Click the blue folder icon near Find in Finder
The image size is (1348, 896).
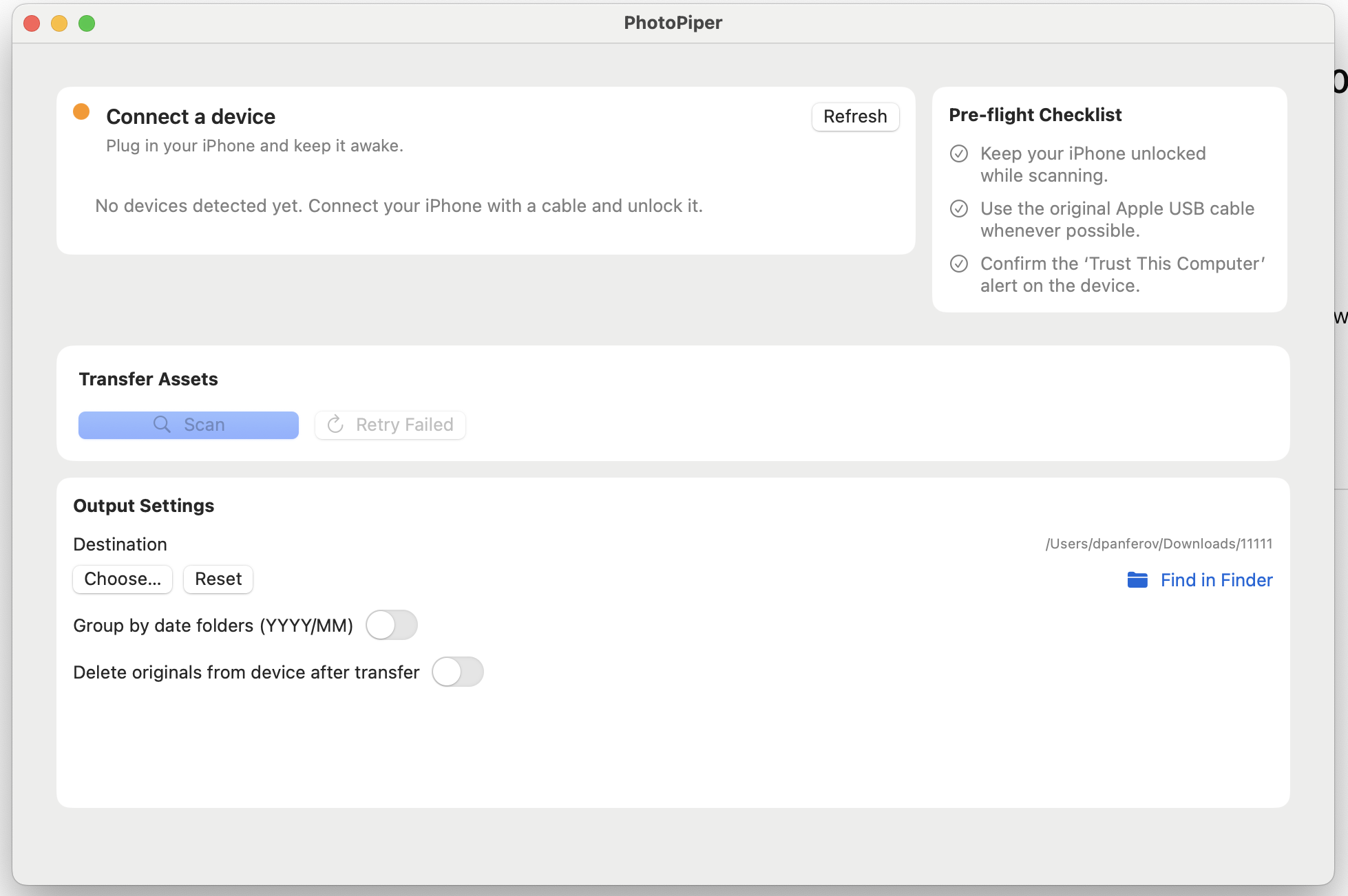1138,580
